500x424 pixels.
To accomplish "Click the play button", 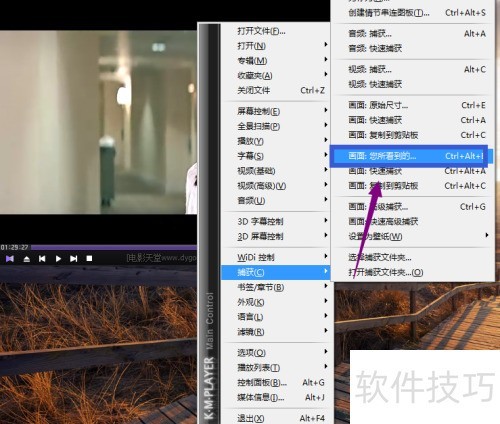I will pyautogui.click(x=58, y=259).
